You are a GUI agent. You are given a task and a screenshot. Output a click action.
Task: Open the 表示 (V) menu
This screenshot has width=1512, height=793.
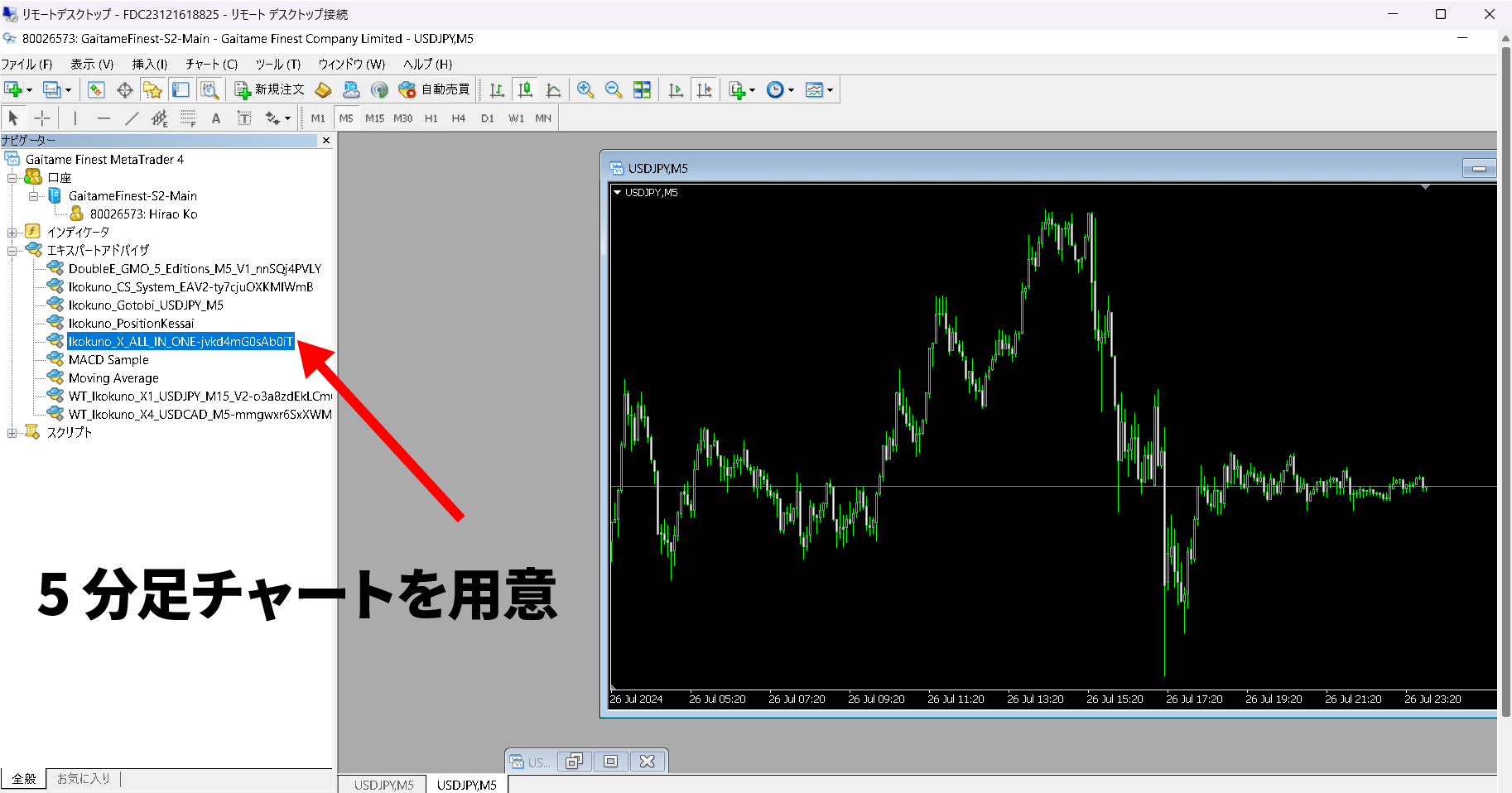tap(92, 64)
